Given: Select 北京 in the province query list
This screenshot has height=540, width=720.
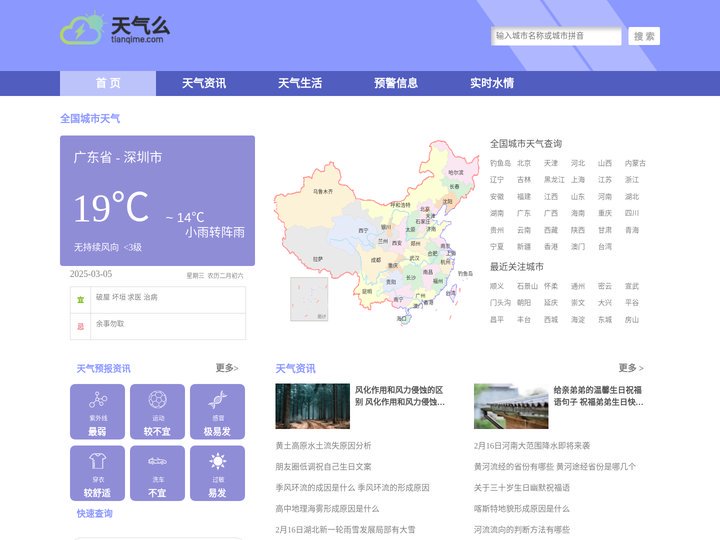Looking at the screenshot, I should pos(524,163).
